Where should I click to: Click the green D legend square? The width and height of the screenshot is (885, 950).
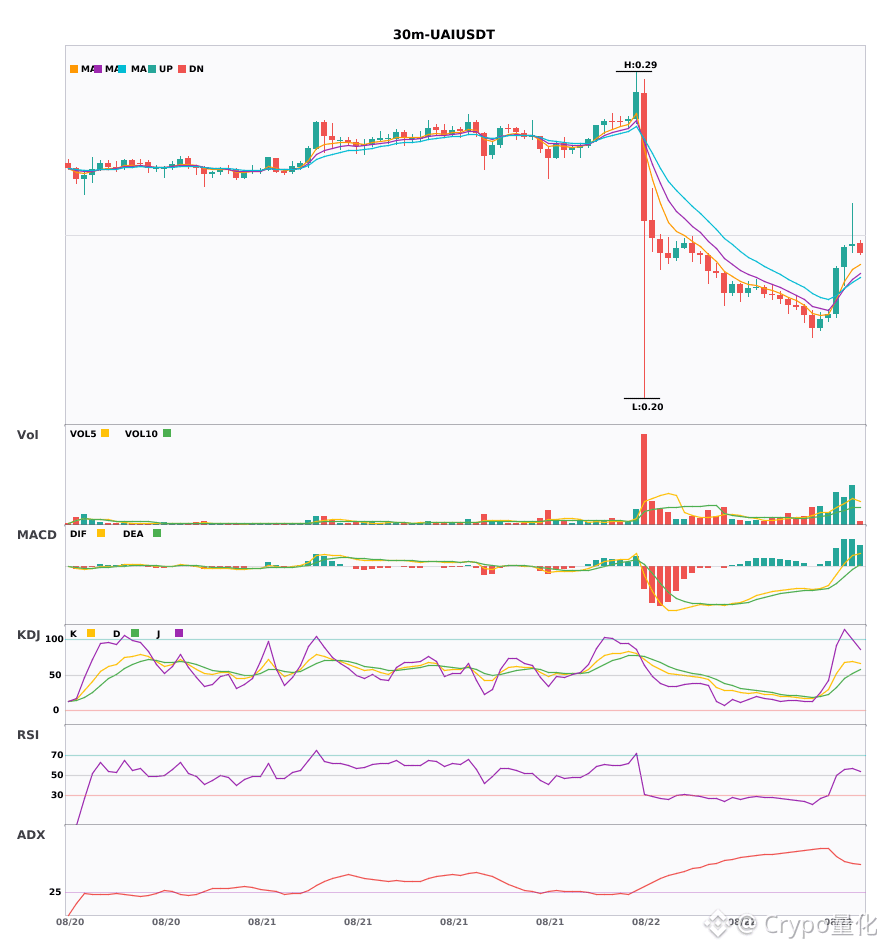(135, 633)
